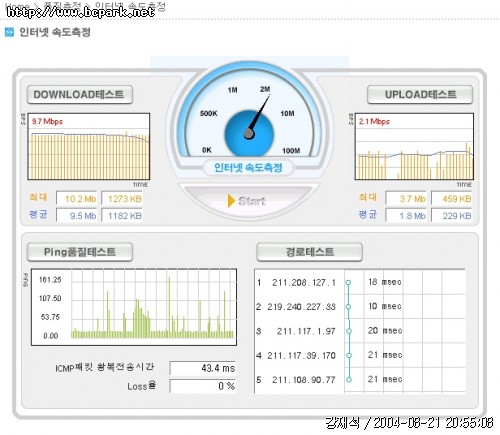Click the upload maximum 459 KB field
500x435 pixels.
click(452, 199)
